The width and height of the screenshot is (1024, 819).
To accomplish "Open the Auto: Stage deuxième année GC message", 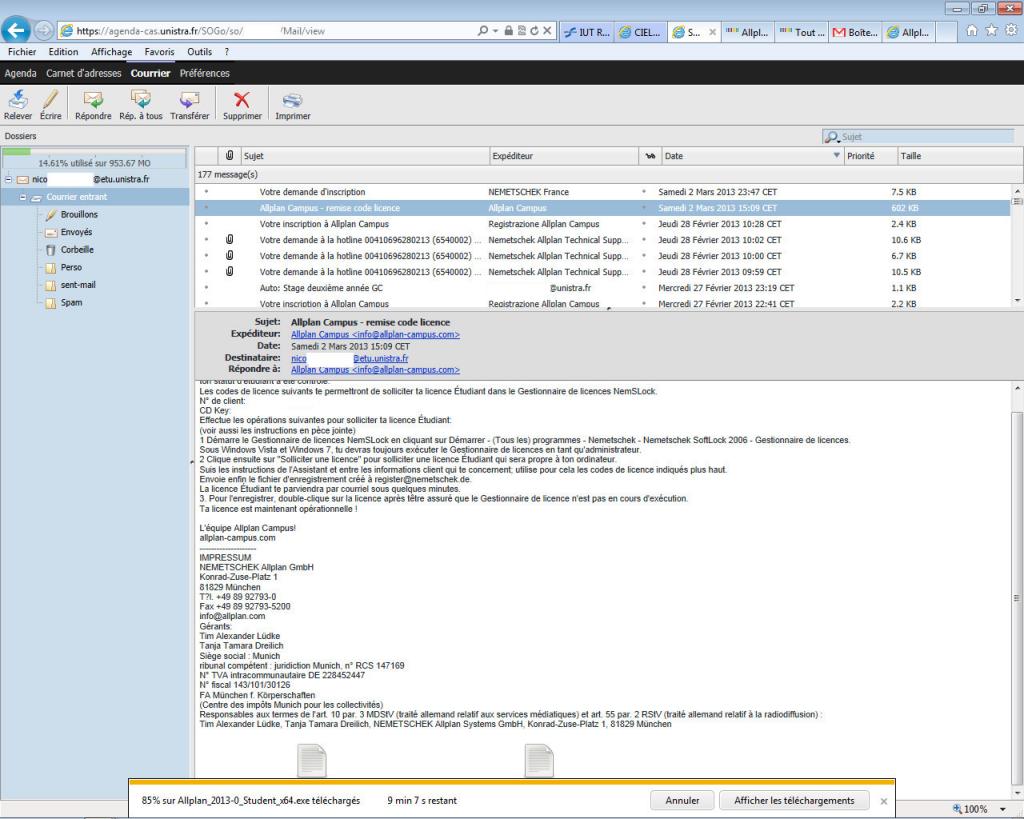I will click(x=602, y=288).
